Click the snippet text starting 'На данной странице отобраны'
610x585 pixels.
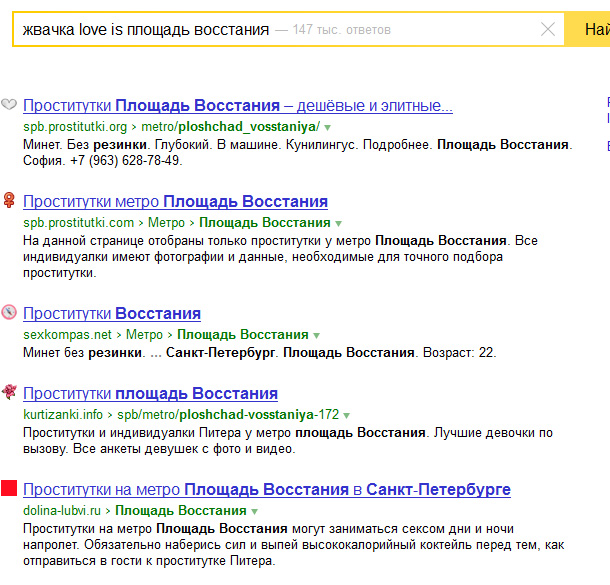pos(280,257)
